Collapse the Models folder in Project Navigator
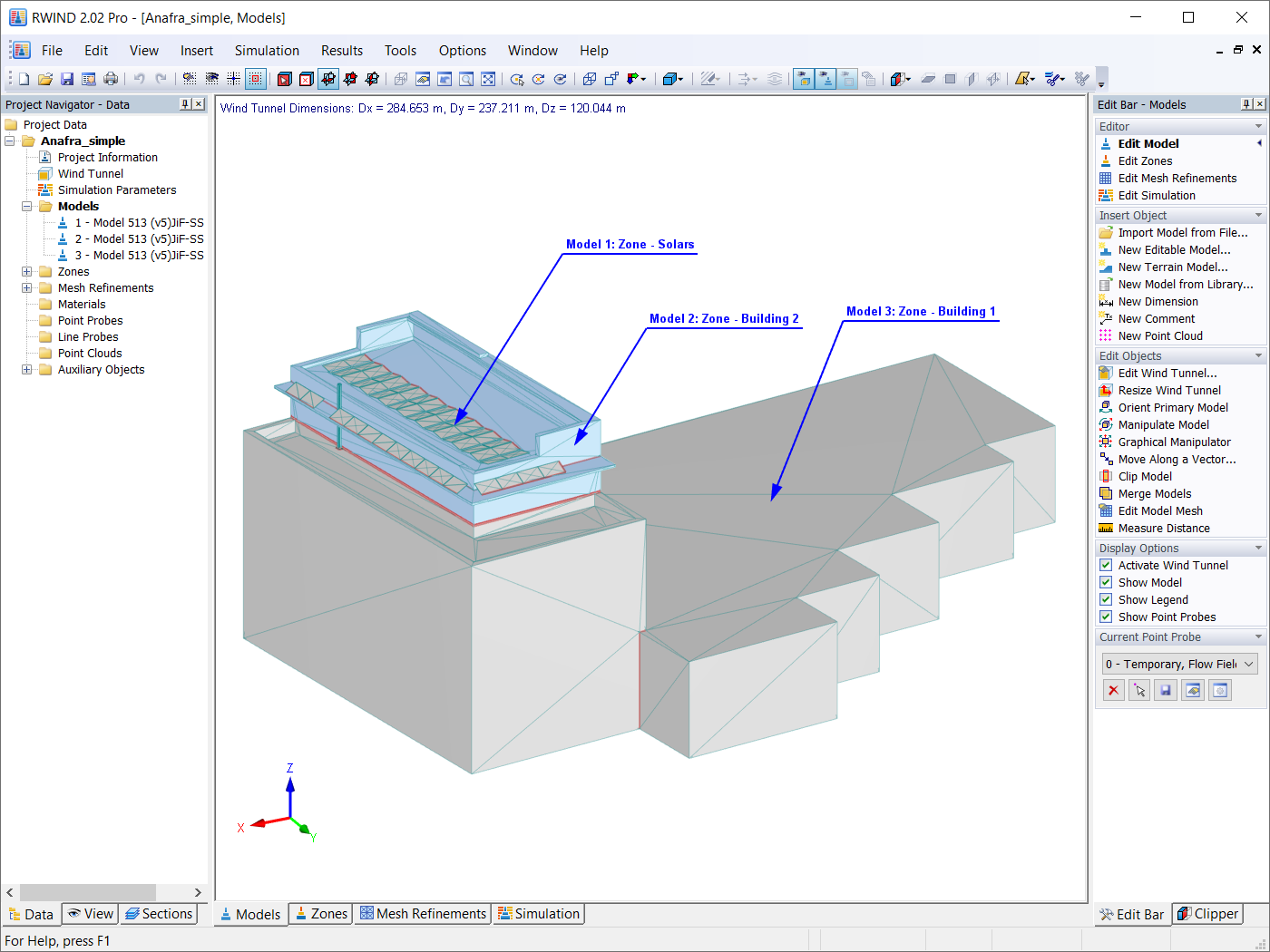This screenshot has width=1270, height=952. [x=26, y=206]
